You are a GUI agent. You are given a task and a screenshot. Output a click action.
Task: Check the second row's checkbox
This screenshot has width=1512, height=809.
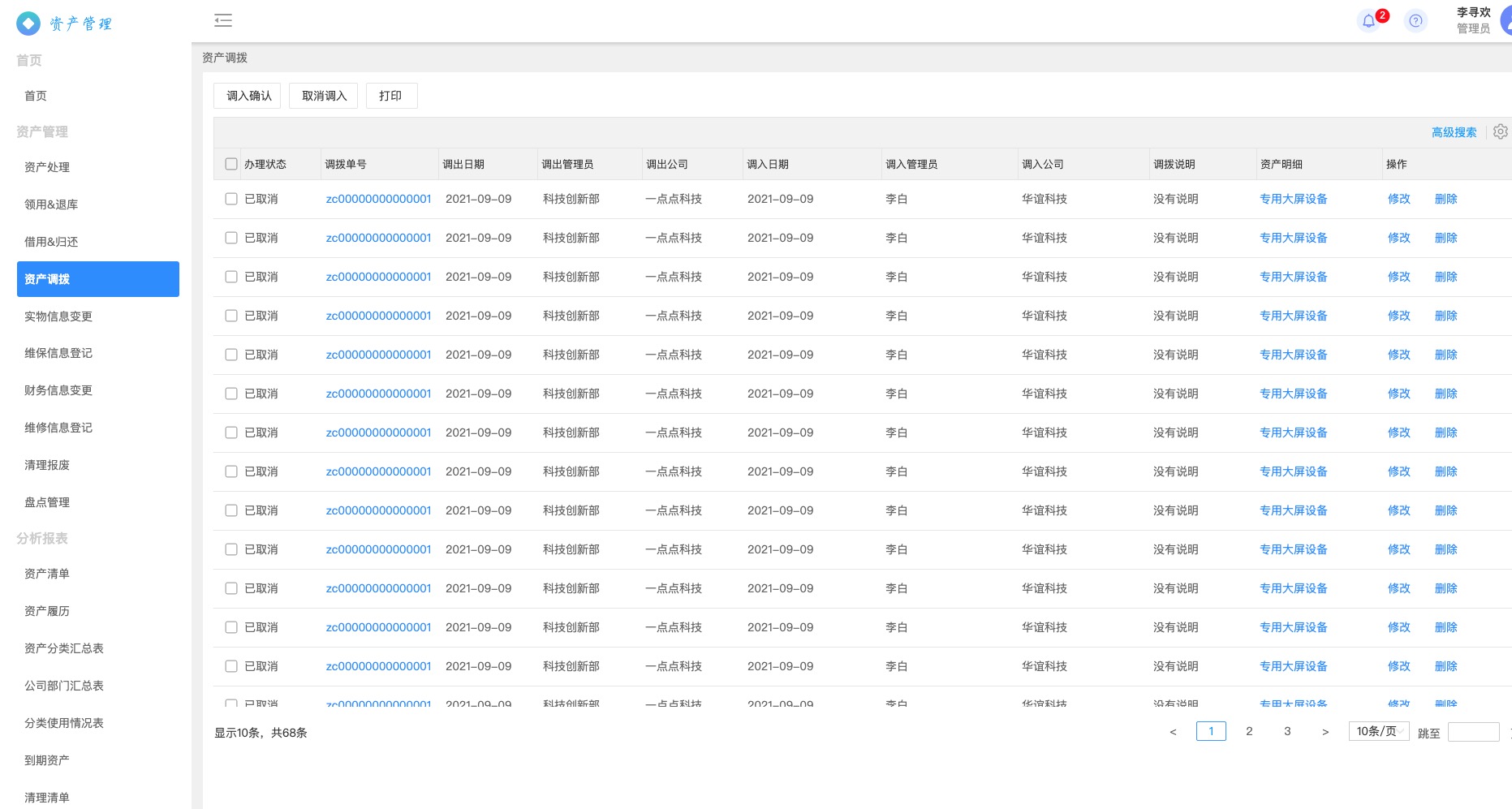[x=231, y=238]
